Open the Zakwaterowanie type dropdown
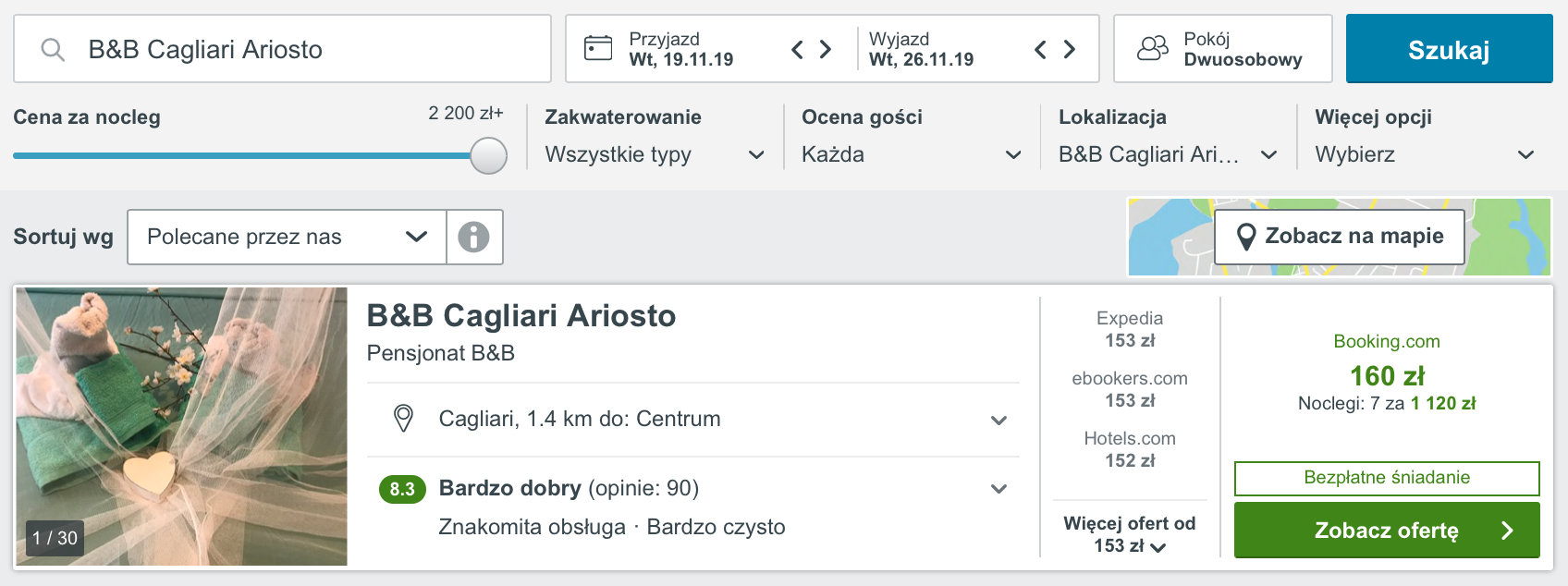1568x586 pixels. pyautogui.click(x=655, y=154)
